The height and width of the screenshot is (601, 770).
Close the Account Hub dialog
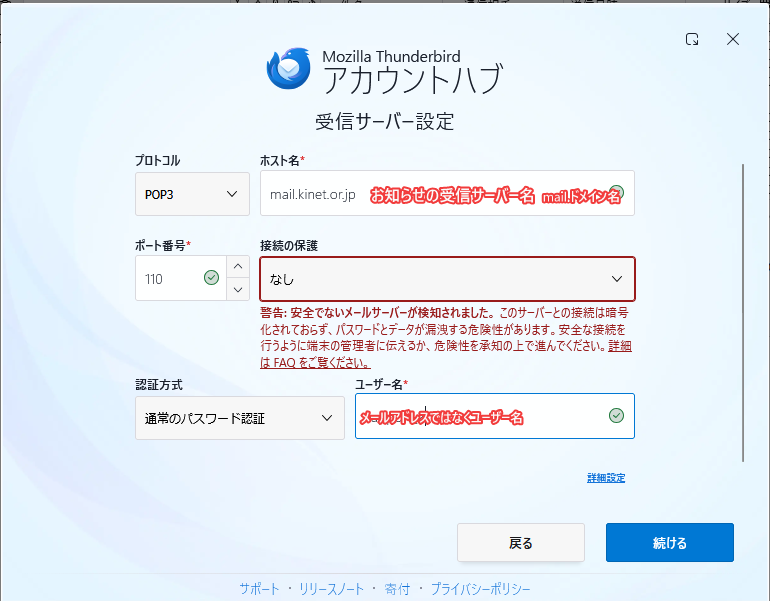733,39
